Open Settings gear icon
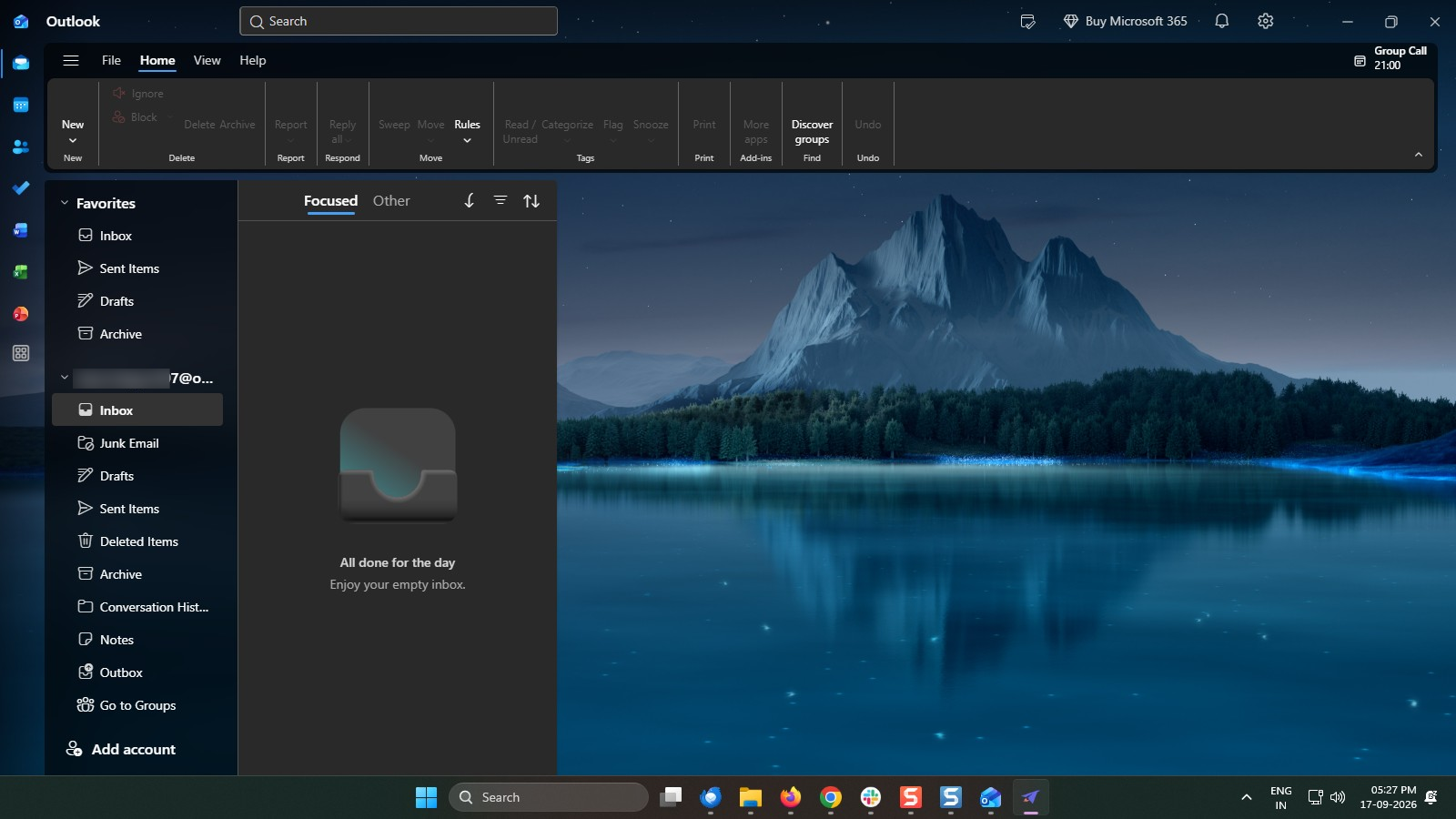This screenshot has height=819, width=1456. (x=1266, y=21)
